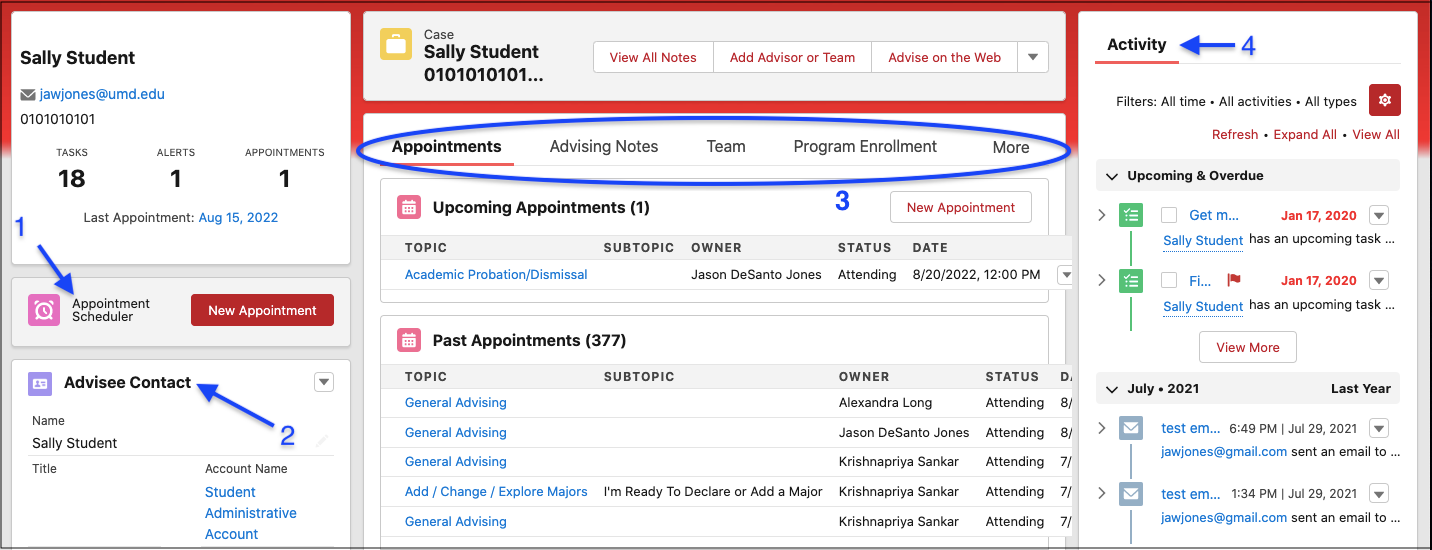Expand the Fi... task details chevron
Image resolution: width=1432 pixels, height=550 pixels.
pos(1102,281)
